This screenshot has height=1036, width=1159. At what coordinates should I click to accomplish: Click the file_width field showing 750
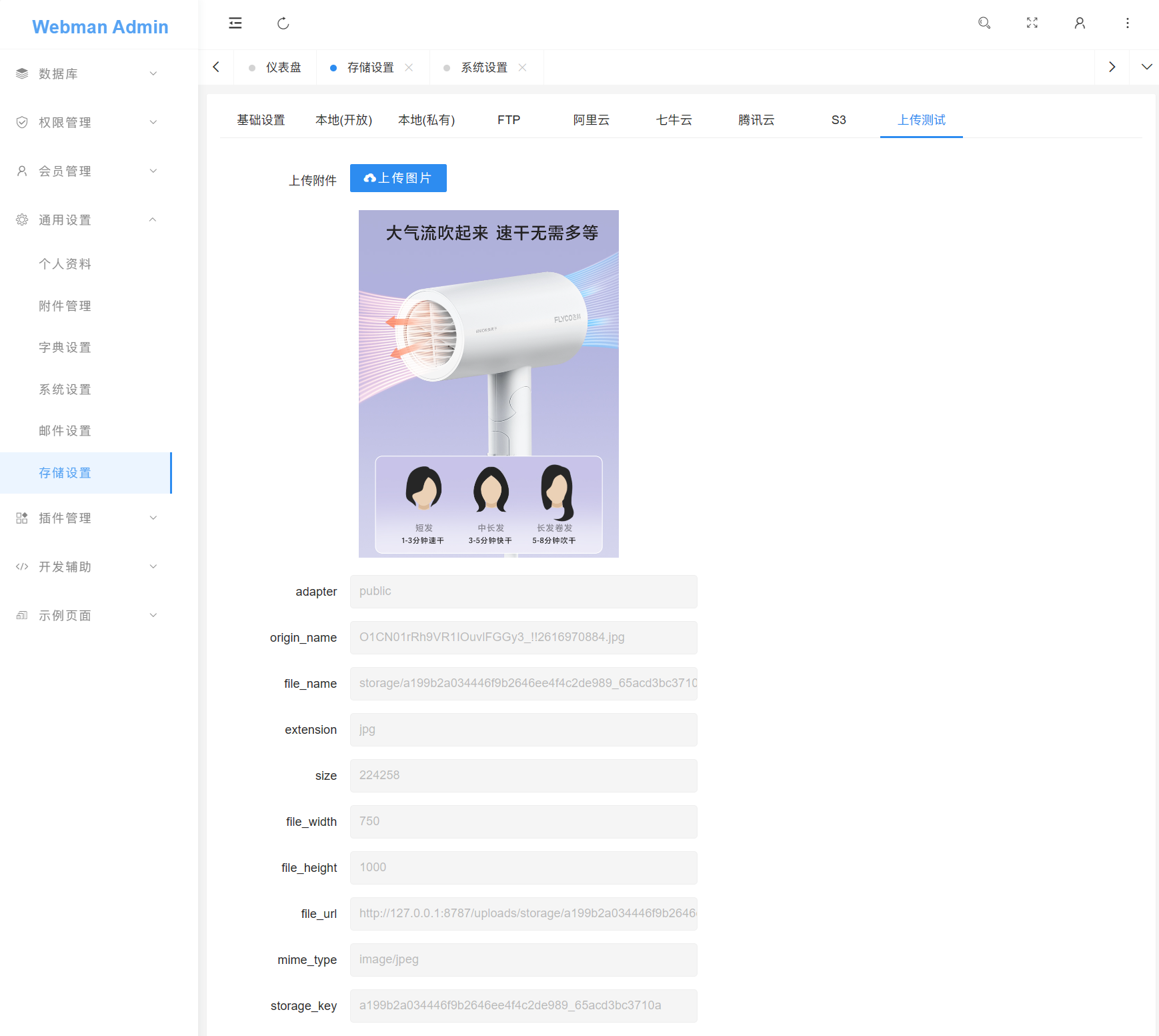(523, 822)
